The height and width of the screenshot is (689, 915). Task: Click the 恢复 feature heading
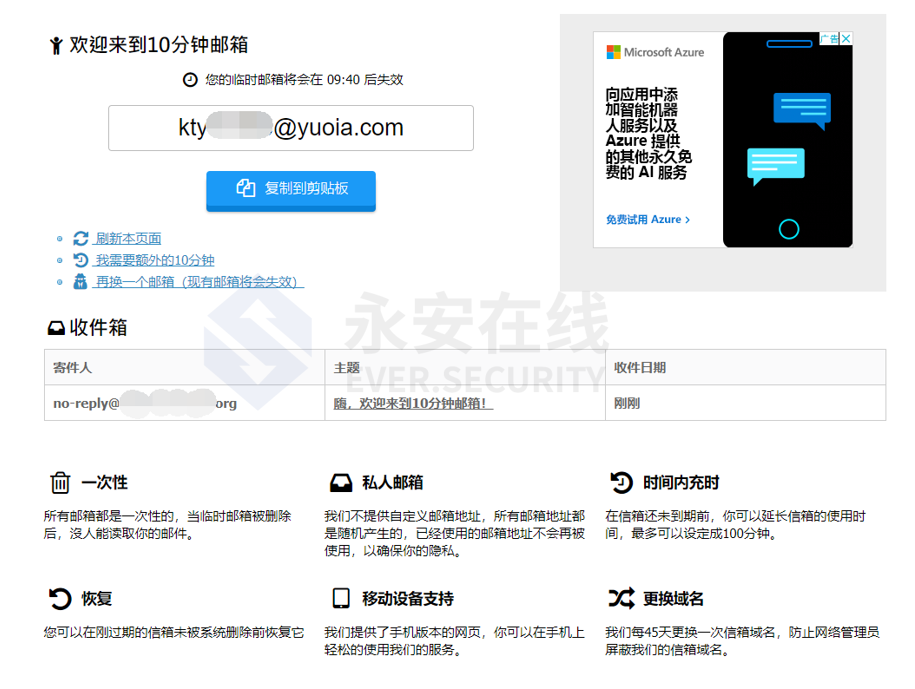(97, 599)
